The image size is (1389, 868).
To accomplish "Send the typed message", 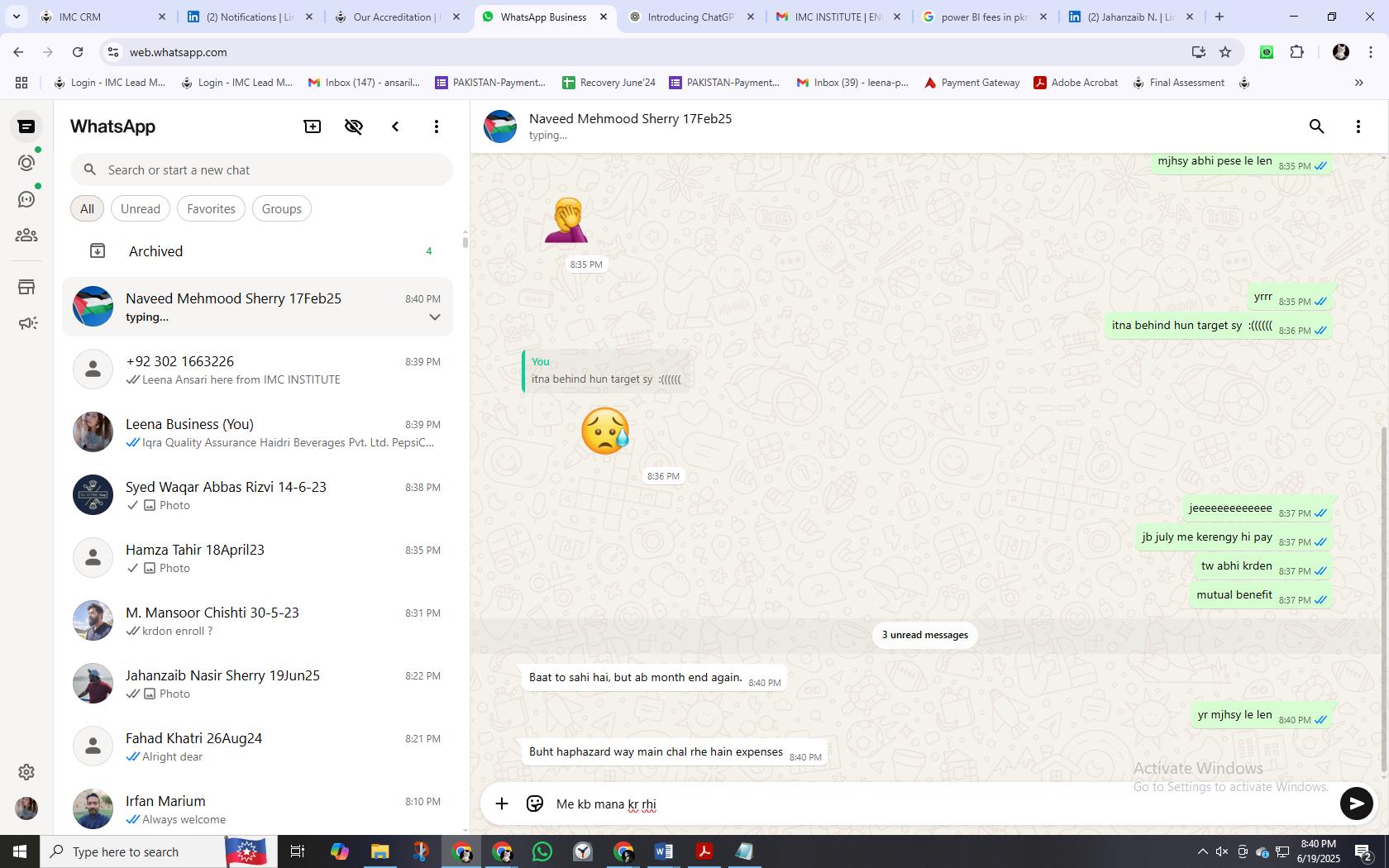I will pyautogui.click(x=1356, y=804).
